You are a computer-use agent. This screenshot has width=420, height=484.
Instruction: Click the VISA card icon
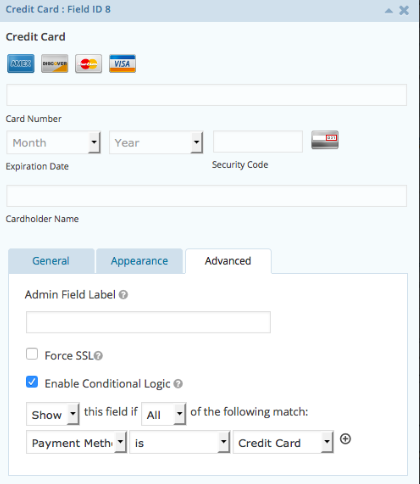(122, 63)
